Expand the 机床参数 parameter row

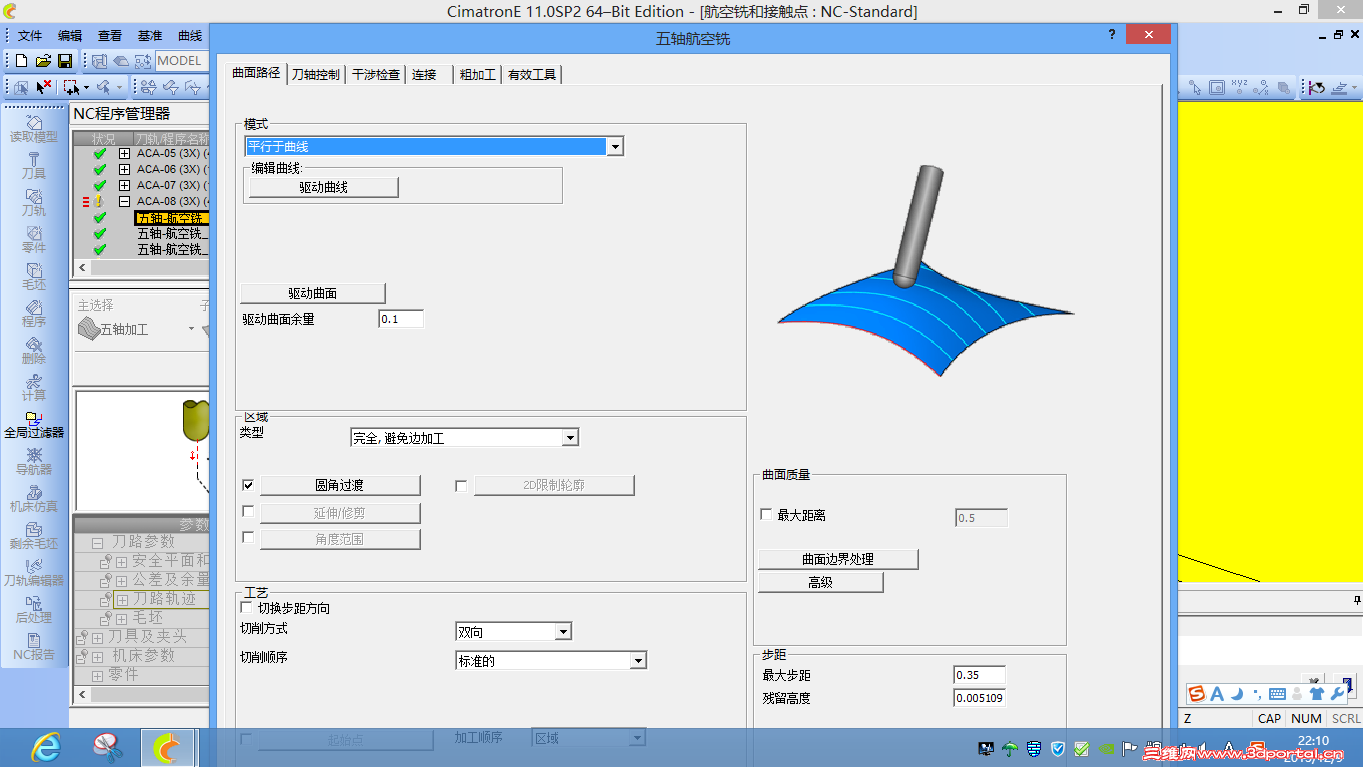tap(98, 657)
